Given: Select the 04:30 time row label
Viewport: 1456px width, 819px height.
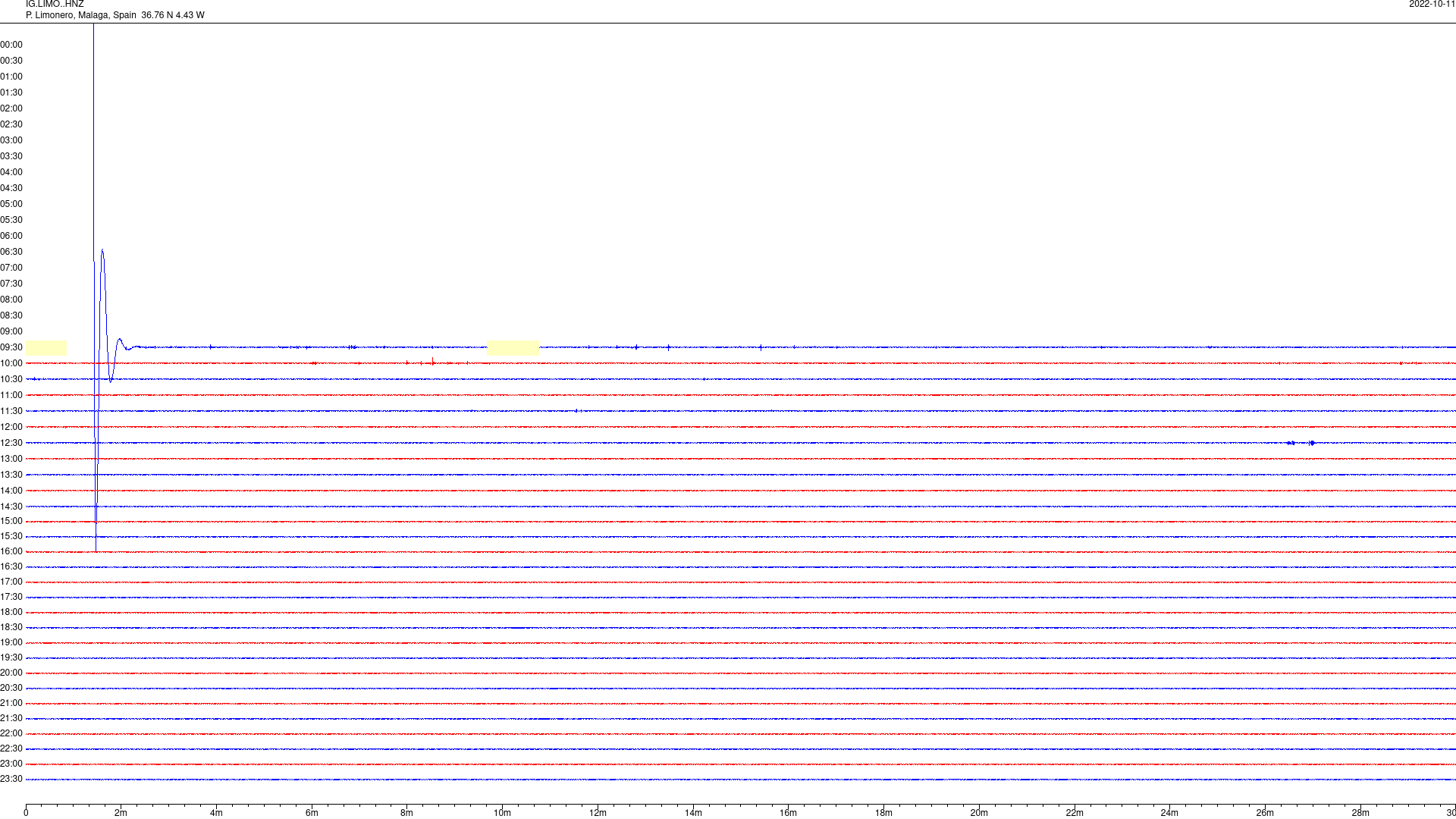Looking at the screenshot, I should pos(11,188).
